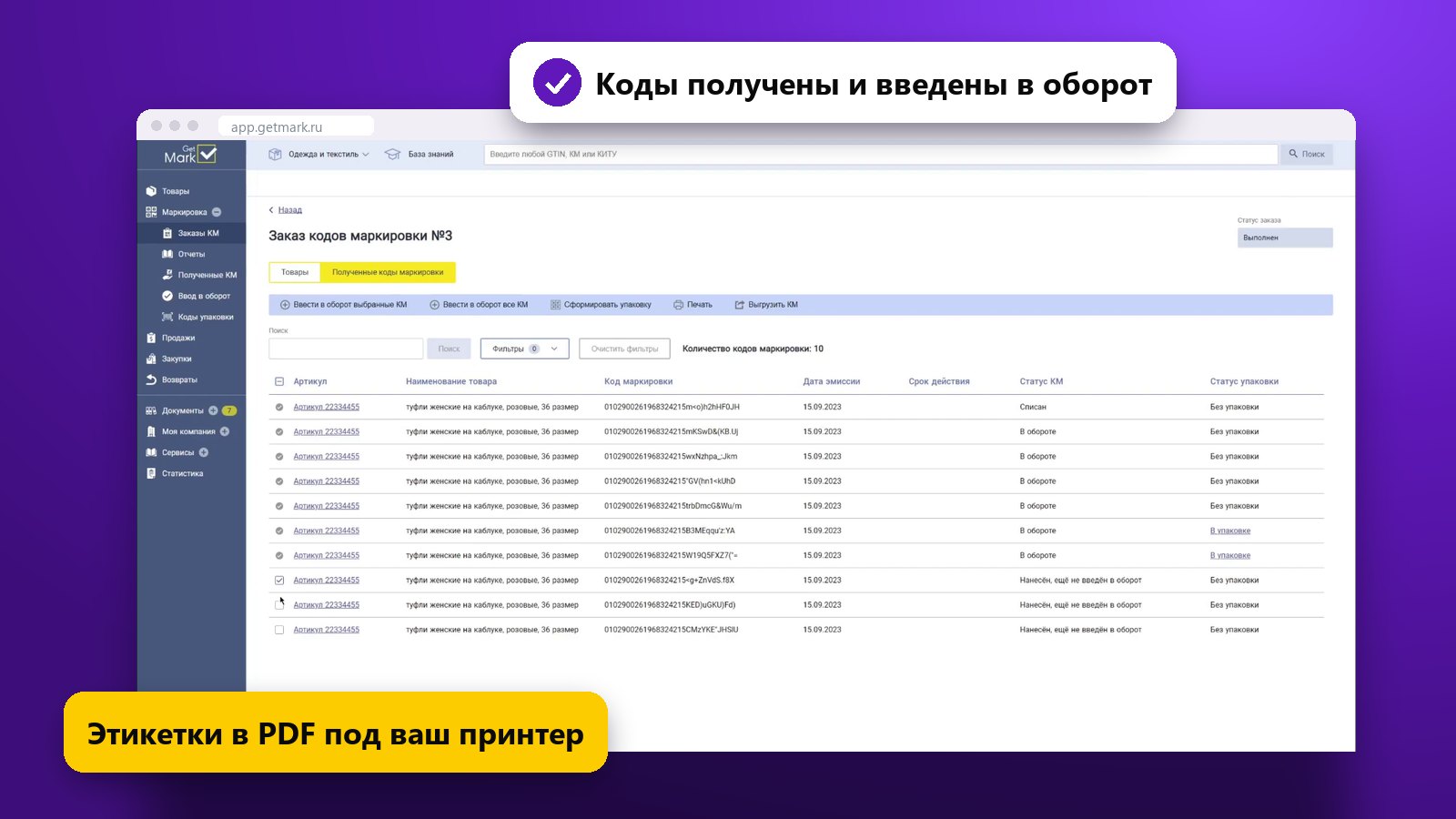Open В упаковке link for code ending B3MEqqu'z:YA
Viewport: 1456px width, 819px height.
(1230, 531)
